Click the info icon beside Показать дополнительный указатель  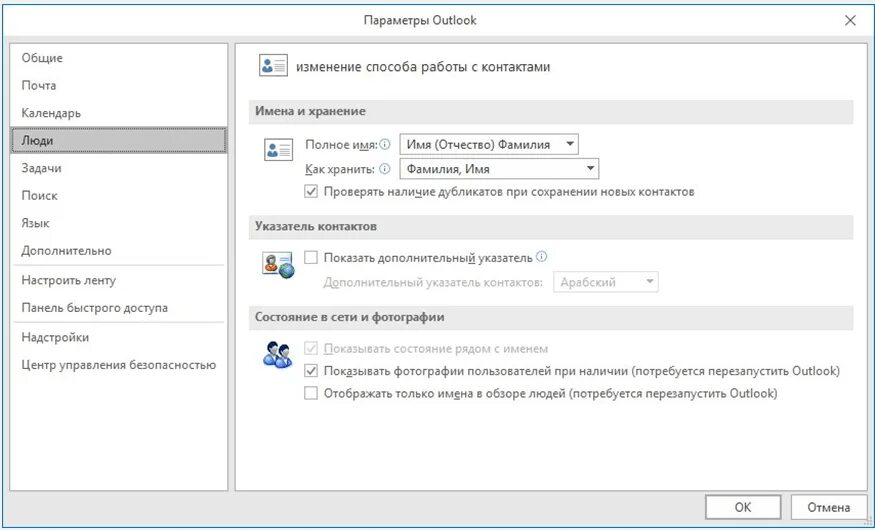pyautogui.click(x=541, y=257)
